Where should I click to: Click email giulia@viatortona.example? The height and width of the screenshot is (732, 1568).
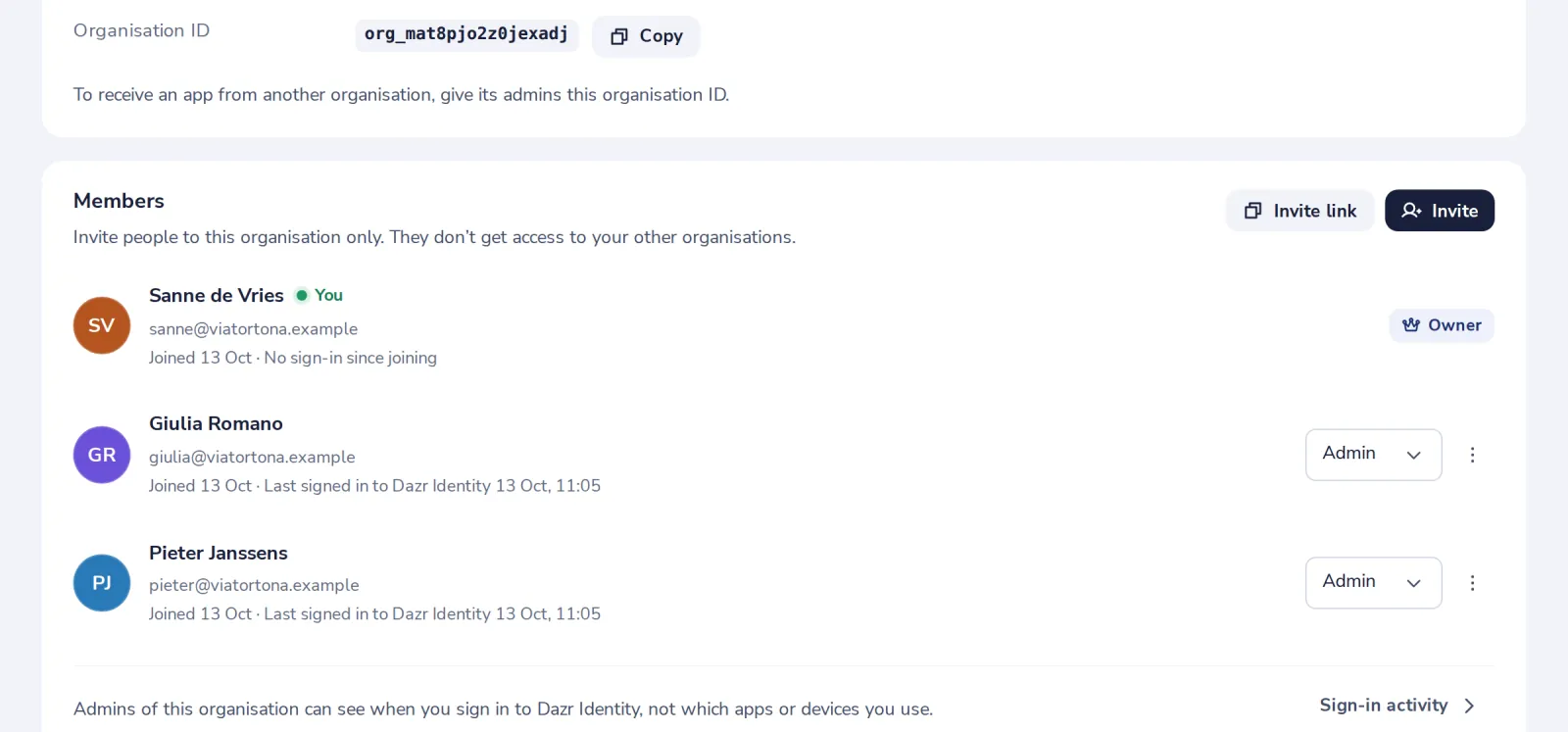click(x=252, y=457)
